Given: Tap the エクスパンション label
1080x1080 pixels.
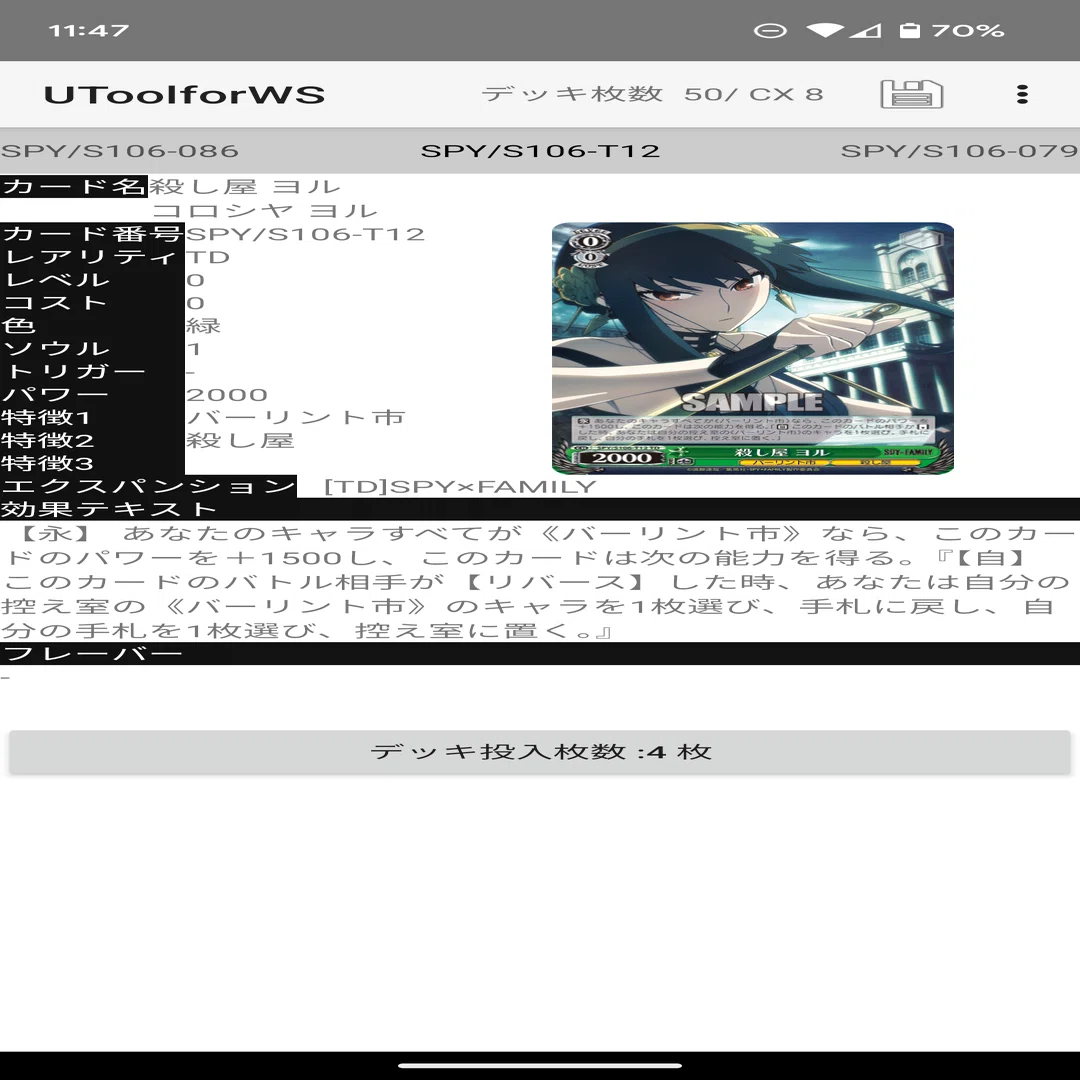Looking at the screenshot, I should [x=148, y=486].
